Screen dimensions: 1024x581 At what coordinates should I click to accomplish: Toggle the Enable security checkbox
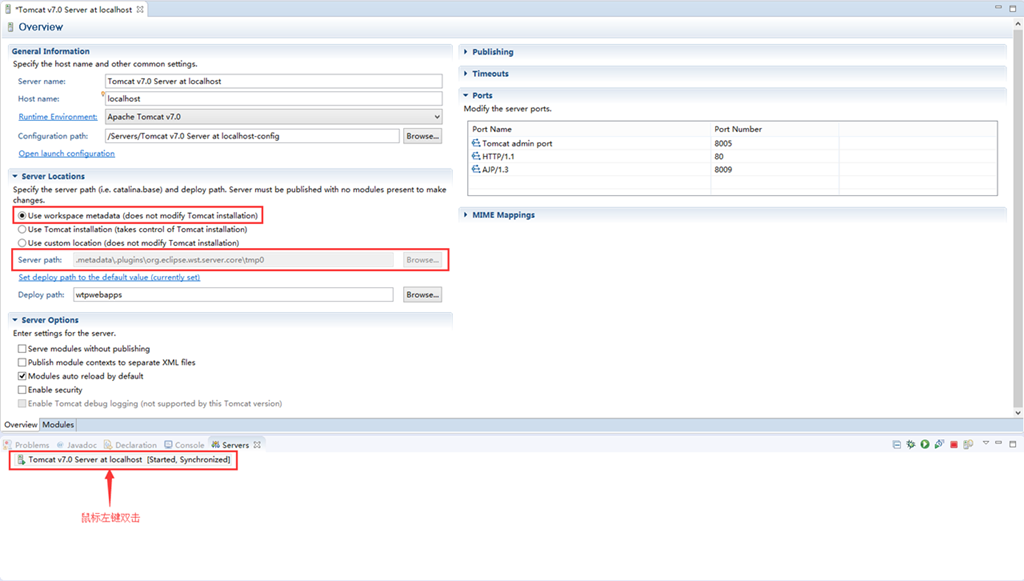[x=22, y=390]
